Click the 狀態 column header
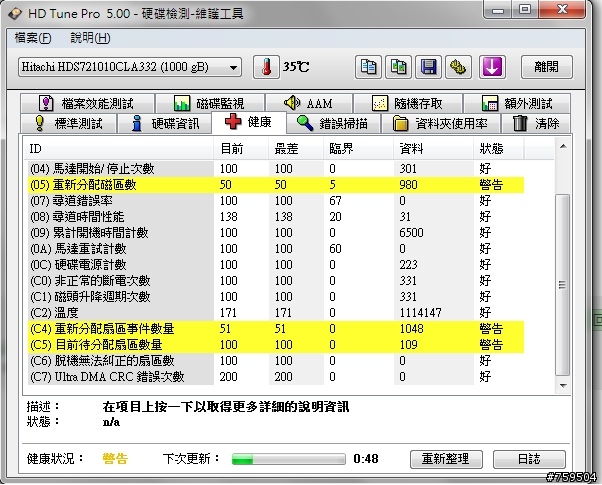Viewport: 602px width, 485px height. (x=498, y=149)
